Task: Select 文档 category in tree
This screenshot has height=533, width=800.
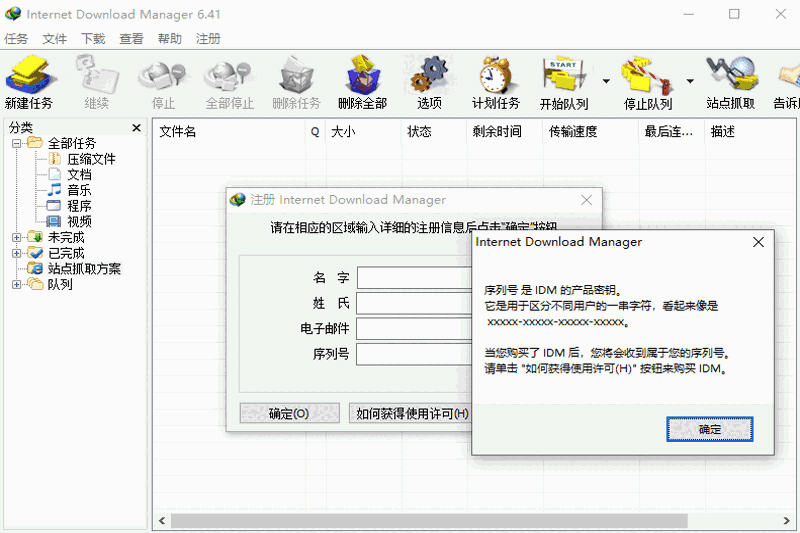Action: 80,175
